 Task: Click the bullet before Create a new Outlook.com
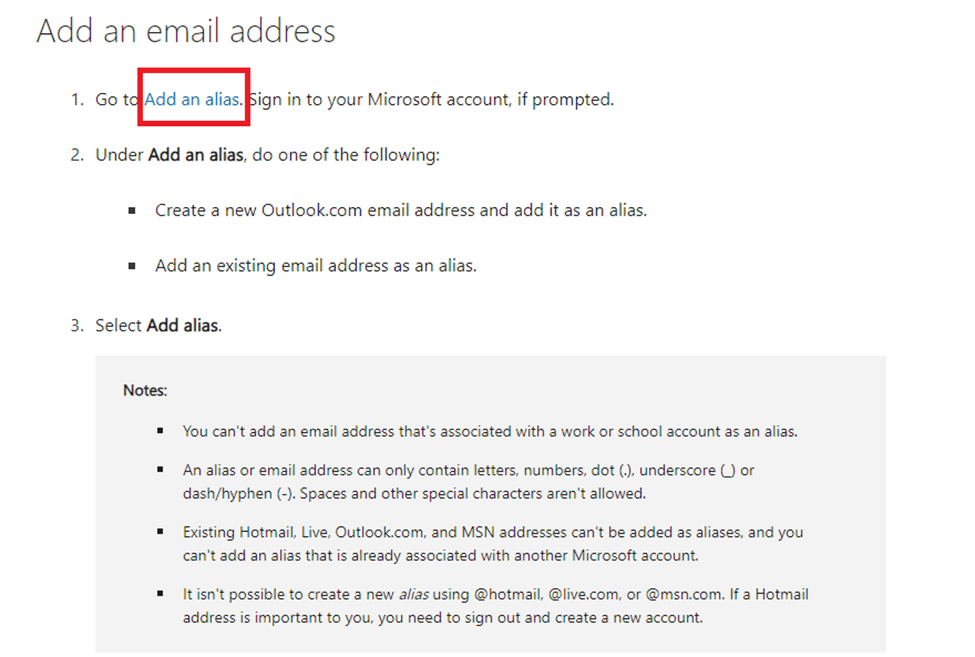pyautogui.click(x=132, y=211)
